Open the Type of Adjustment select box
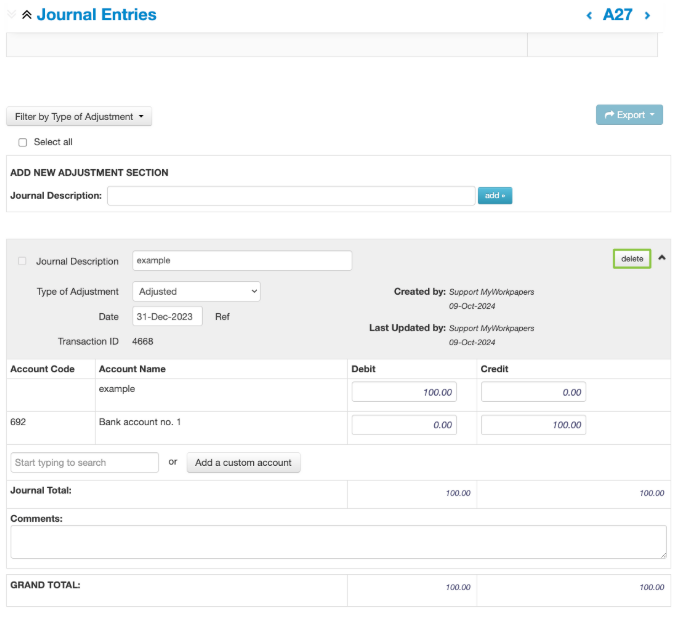The height and width of the screenshot is (620, 681). (196, 291)
